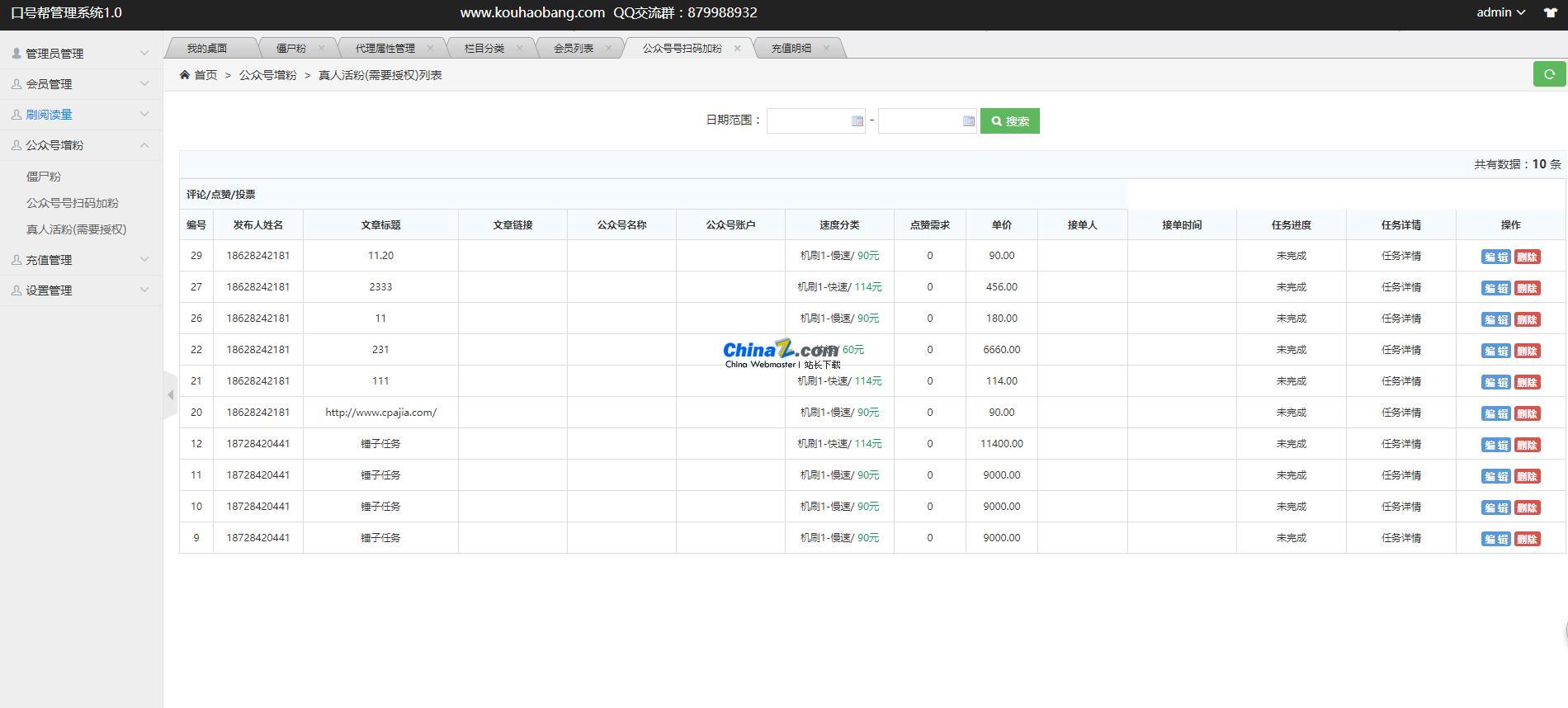
Task: Expand the 管理员管理 sidebar menu
Action: 81,54
